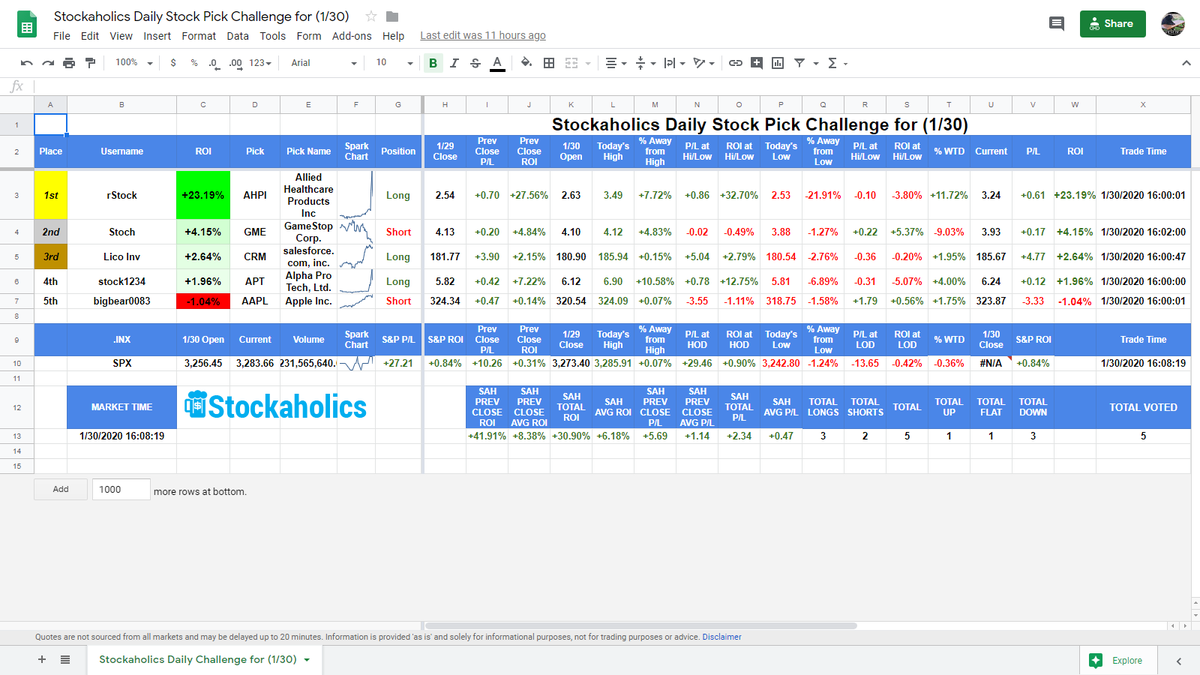
Task: Open the File menu
Action: pyautogui.click(x=61, y=36)
